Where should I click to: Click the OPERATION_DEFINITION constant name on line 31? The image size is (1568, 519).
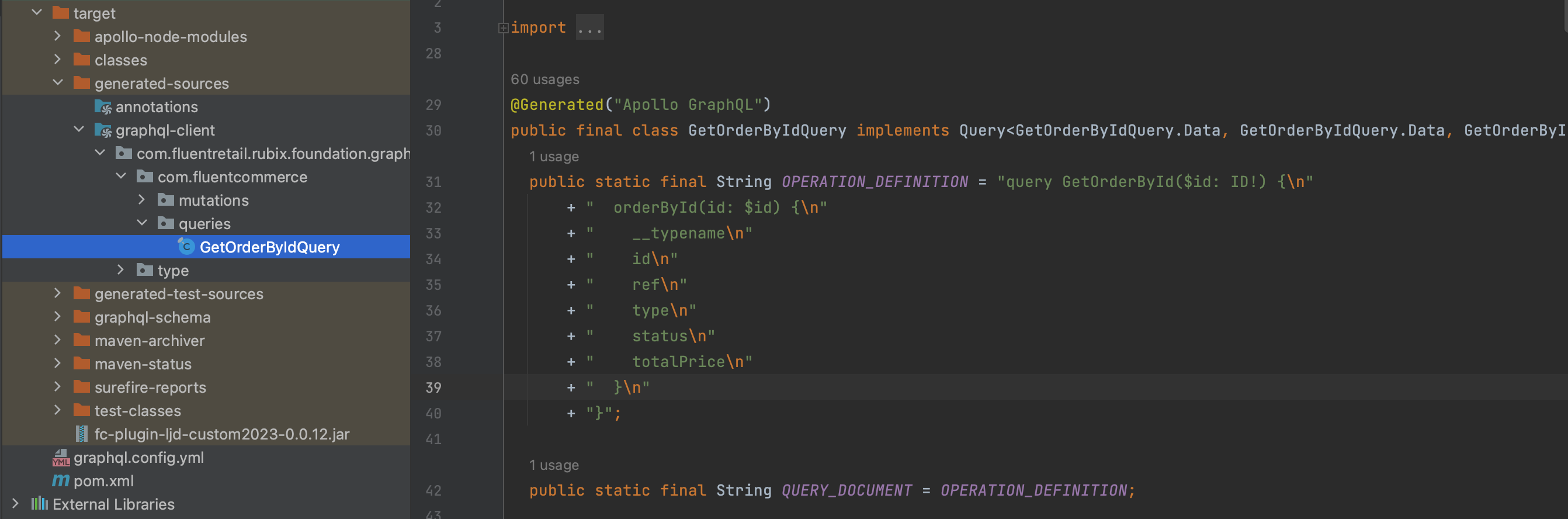(874, 182)
